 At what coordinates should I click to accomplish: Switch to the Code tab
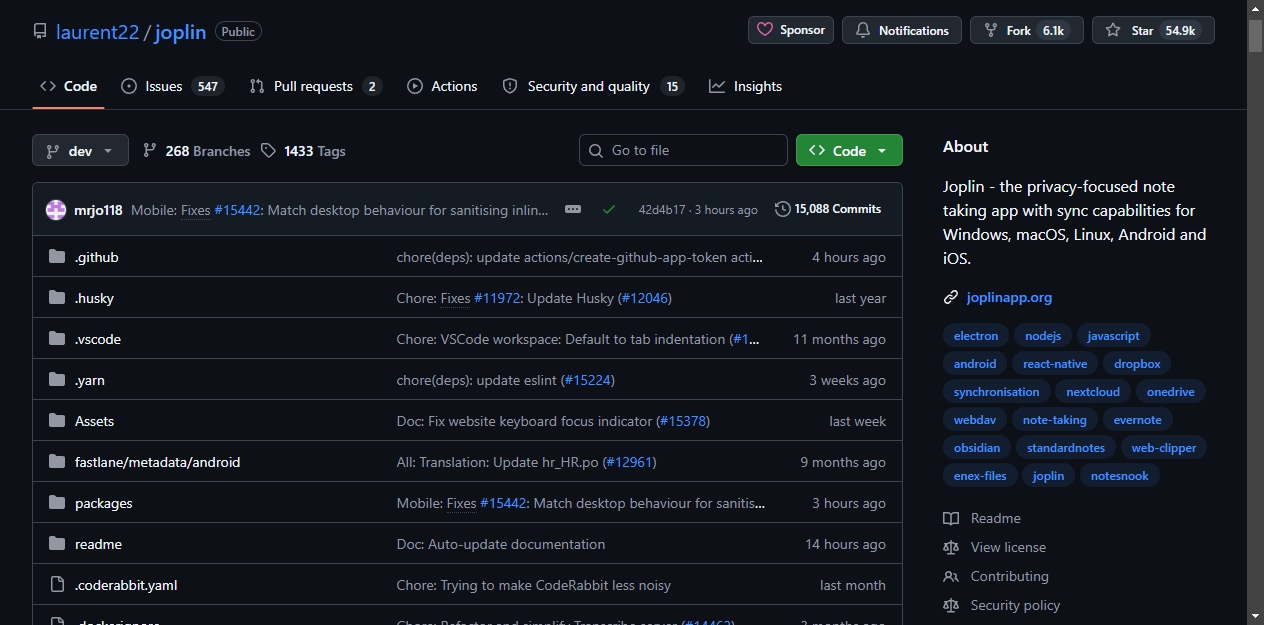[x=68, y=86]
